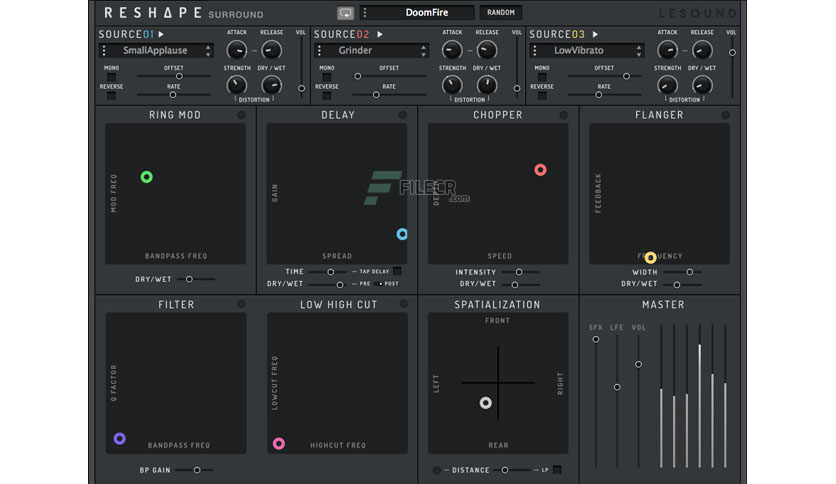Open Source 01 sample menu dots
The image size is (836, 484).
pyautogui.click(x=104, y=51)
